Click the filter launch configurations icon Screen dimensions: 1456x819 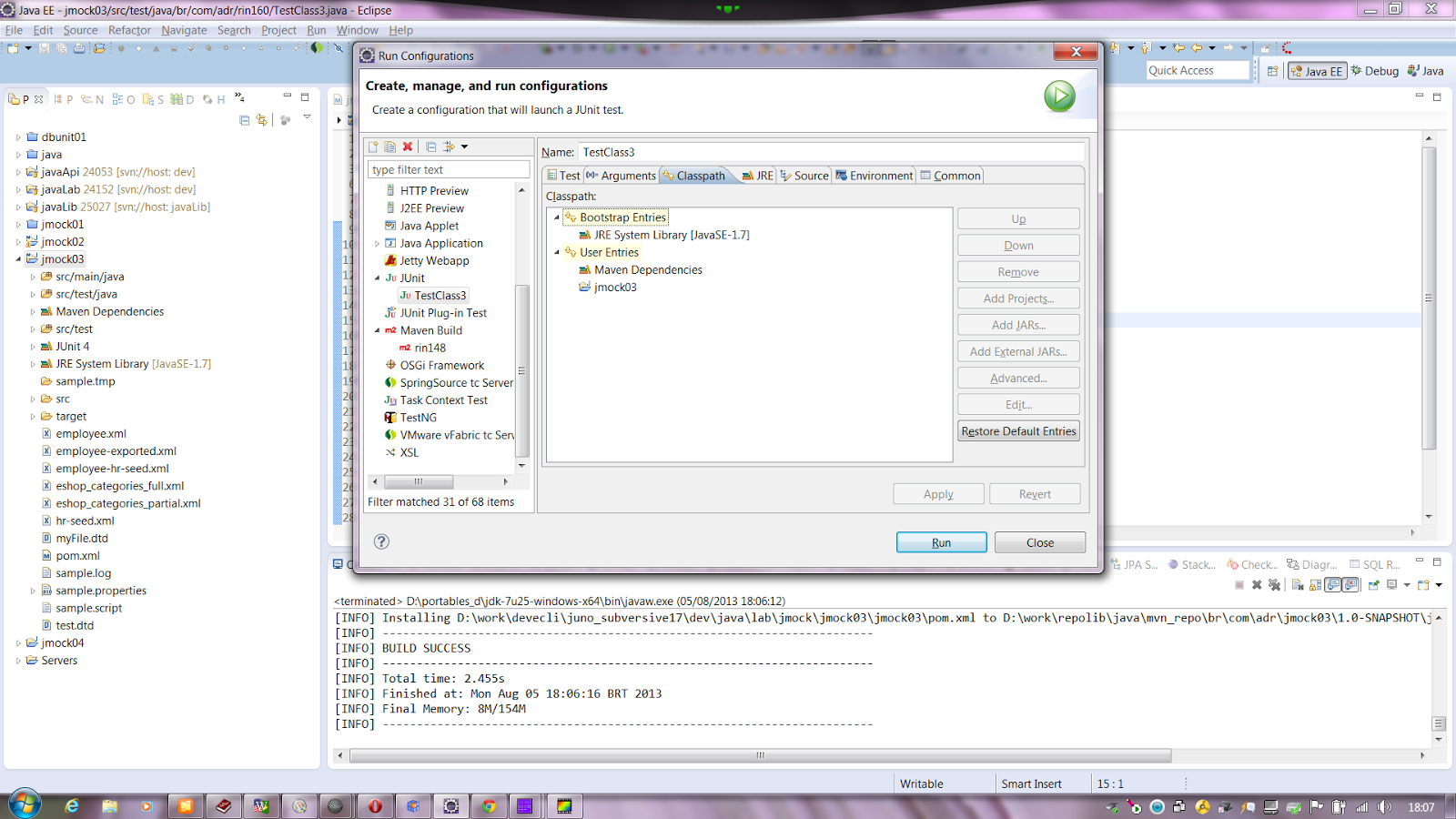[x=449, y=147]
